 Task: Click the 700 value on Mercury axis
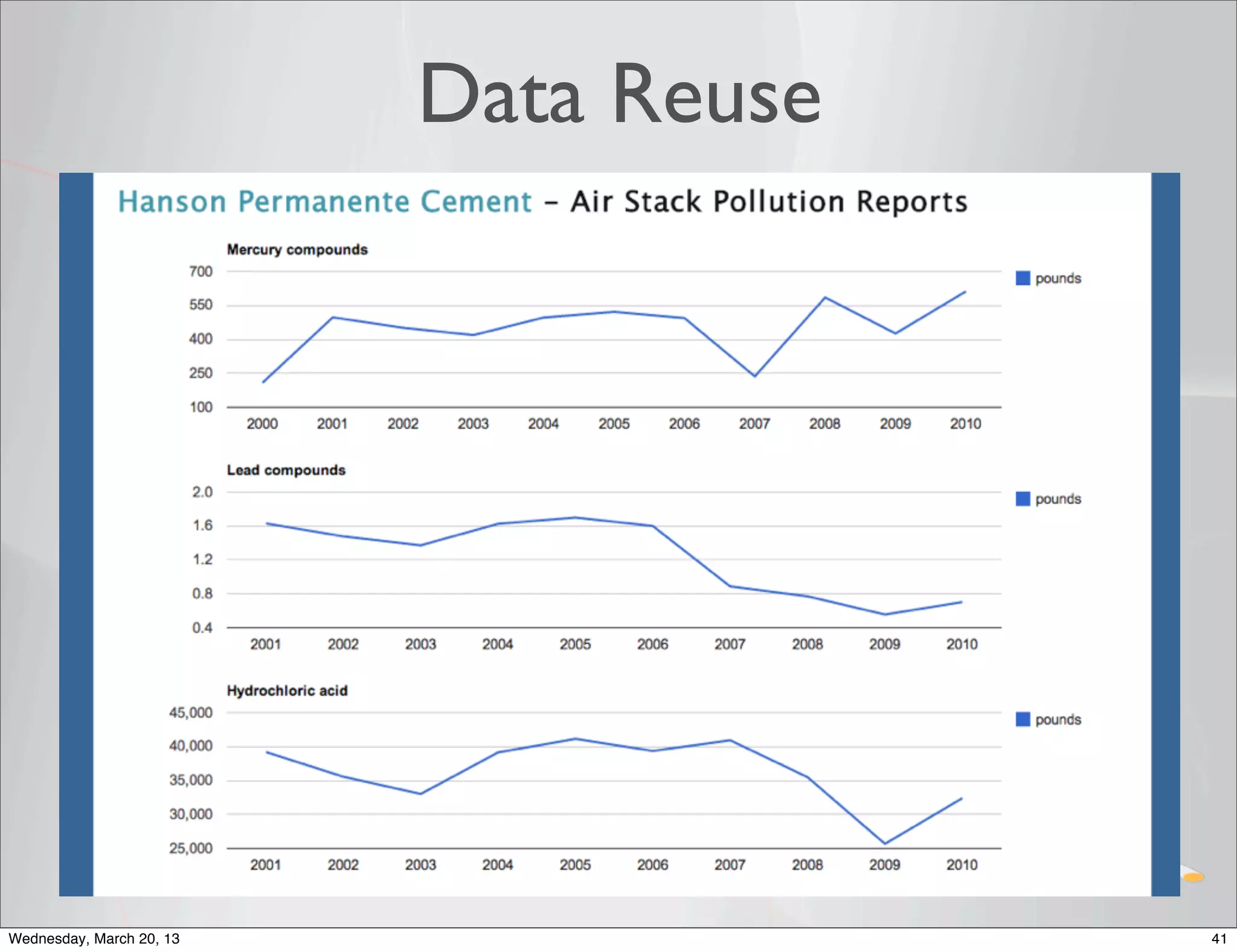pos(201,271)
